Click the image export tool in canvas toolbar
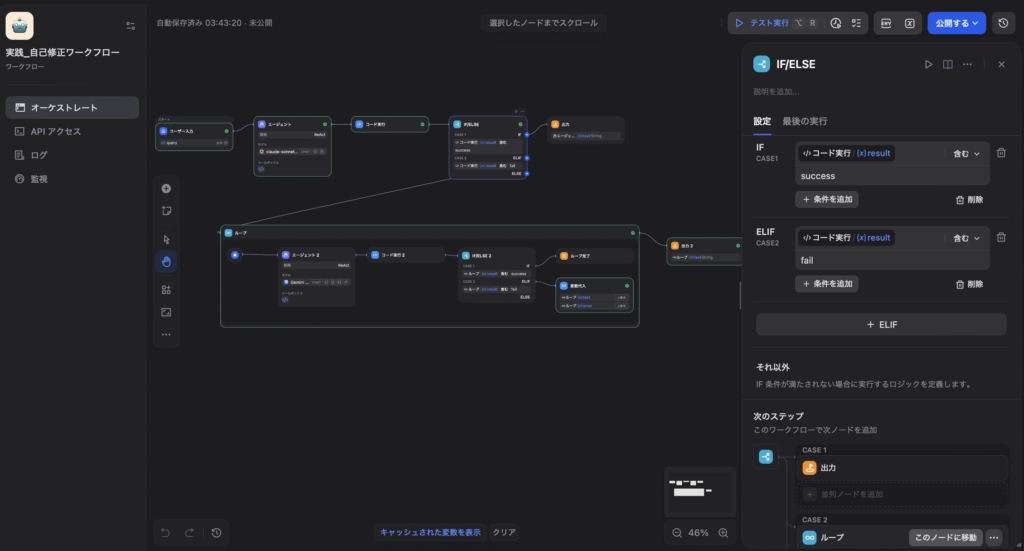The height and width of the screenshot is (551, 1024). pos(166,312)
